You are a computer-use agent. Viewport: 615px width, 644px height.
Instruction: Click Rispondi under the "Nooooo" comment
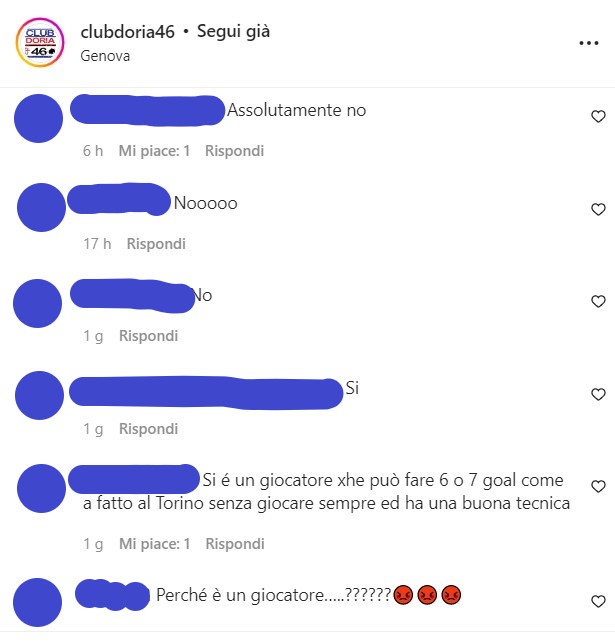tap(156, 244)
